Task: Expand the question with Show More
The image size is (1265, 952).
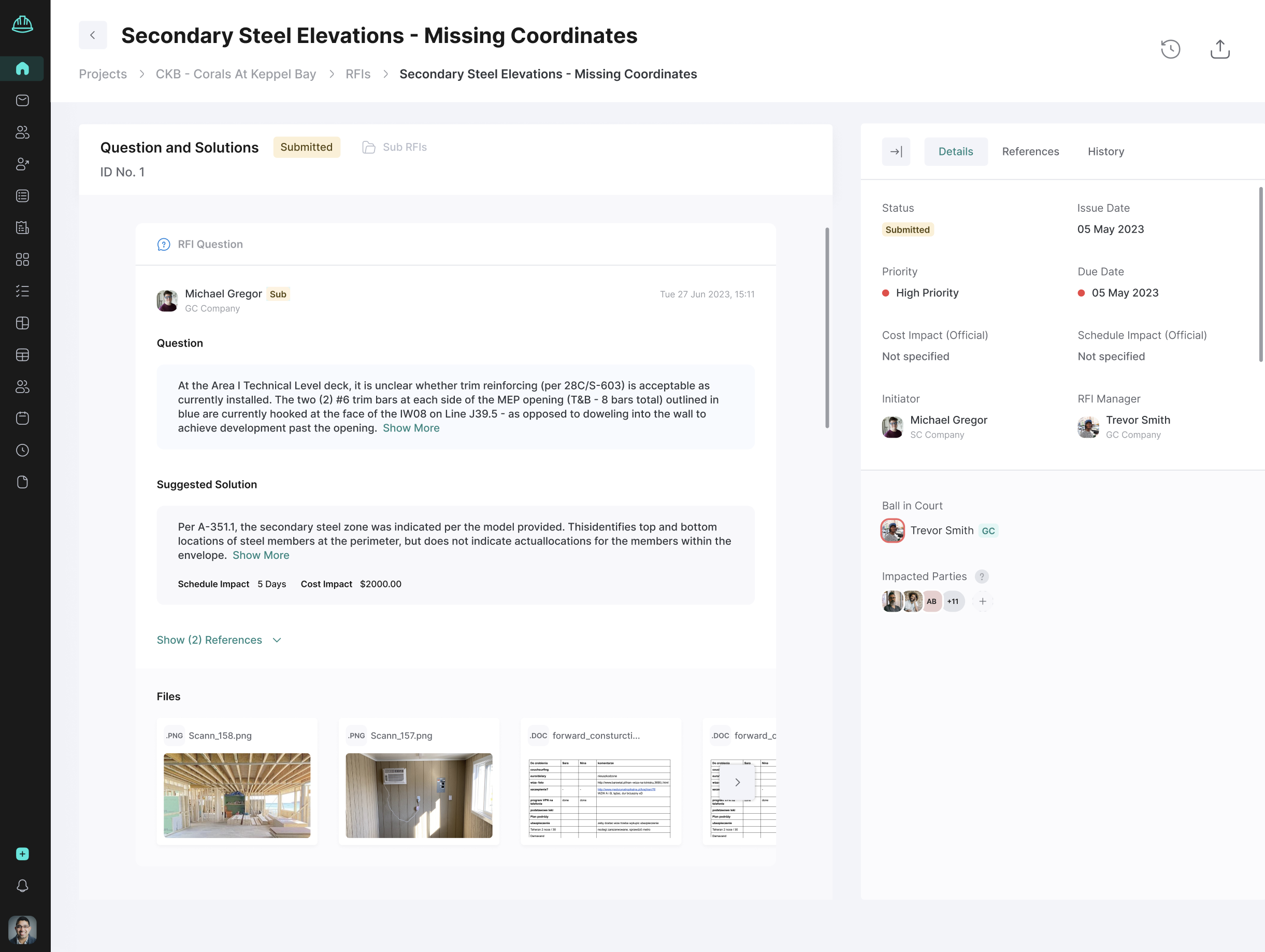Action: point(411,428)
